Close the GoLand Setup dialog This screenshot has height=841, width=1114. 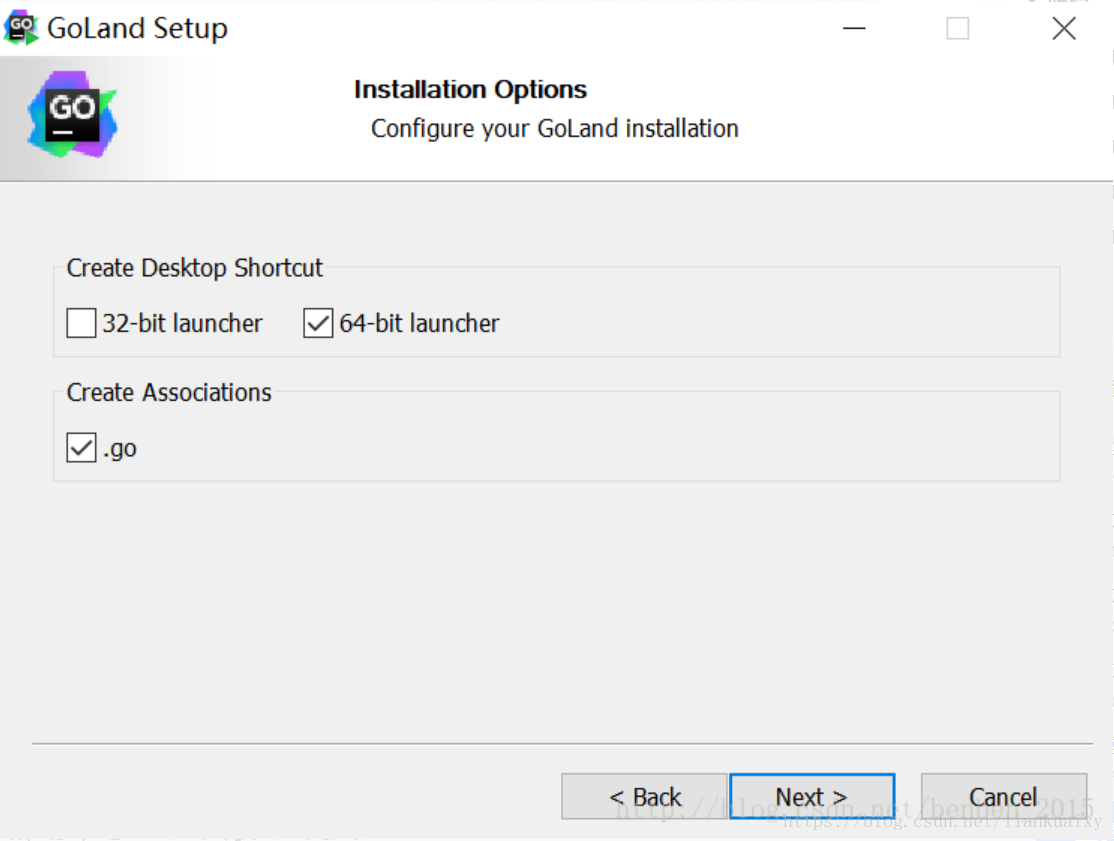tap(1064, 29)
